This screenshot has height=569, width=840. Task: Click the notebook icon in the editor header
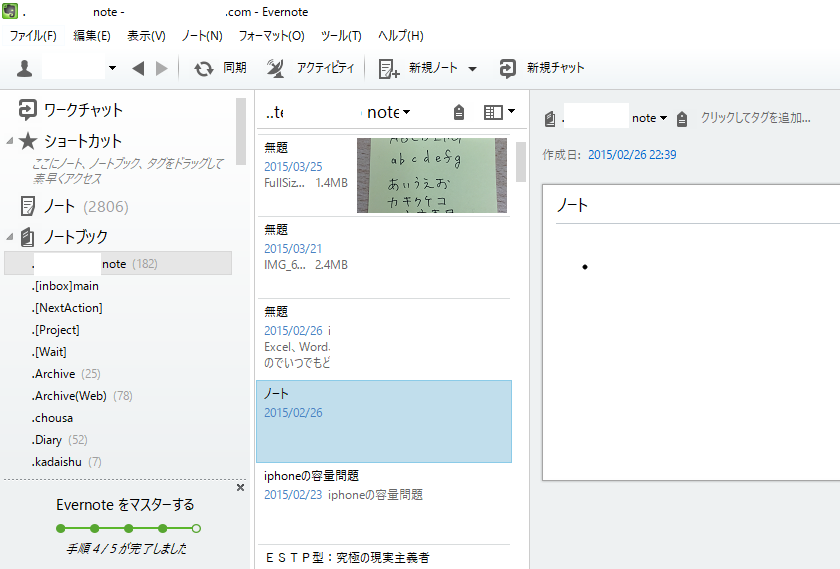[550, 119]
